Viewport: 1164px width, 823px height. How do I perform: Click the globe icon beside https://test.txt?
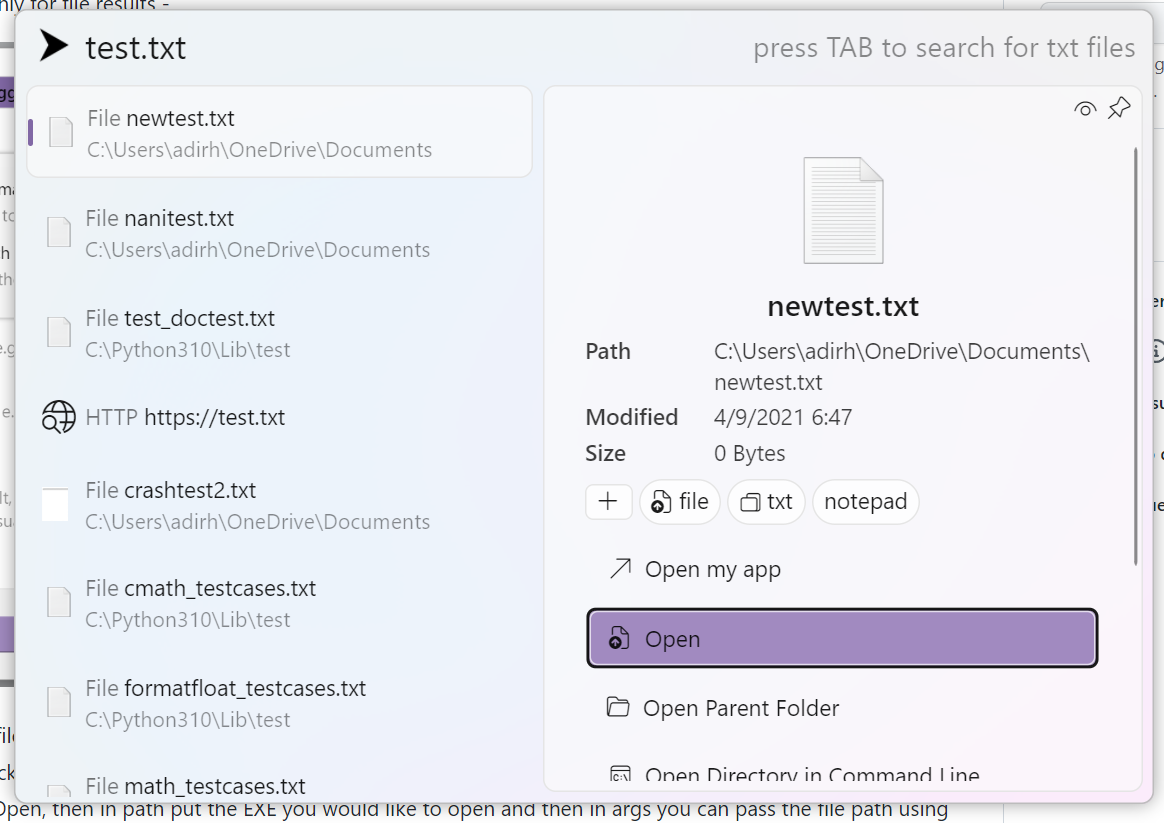point(57,417)
